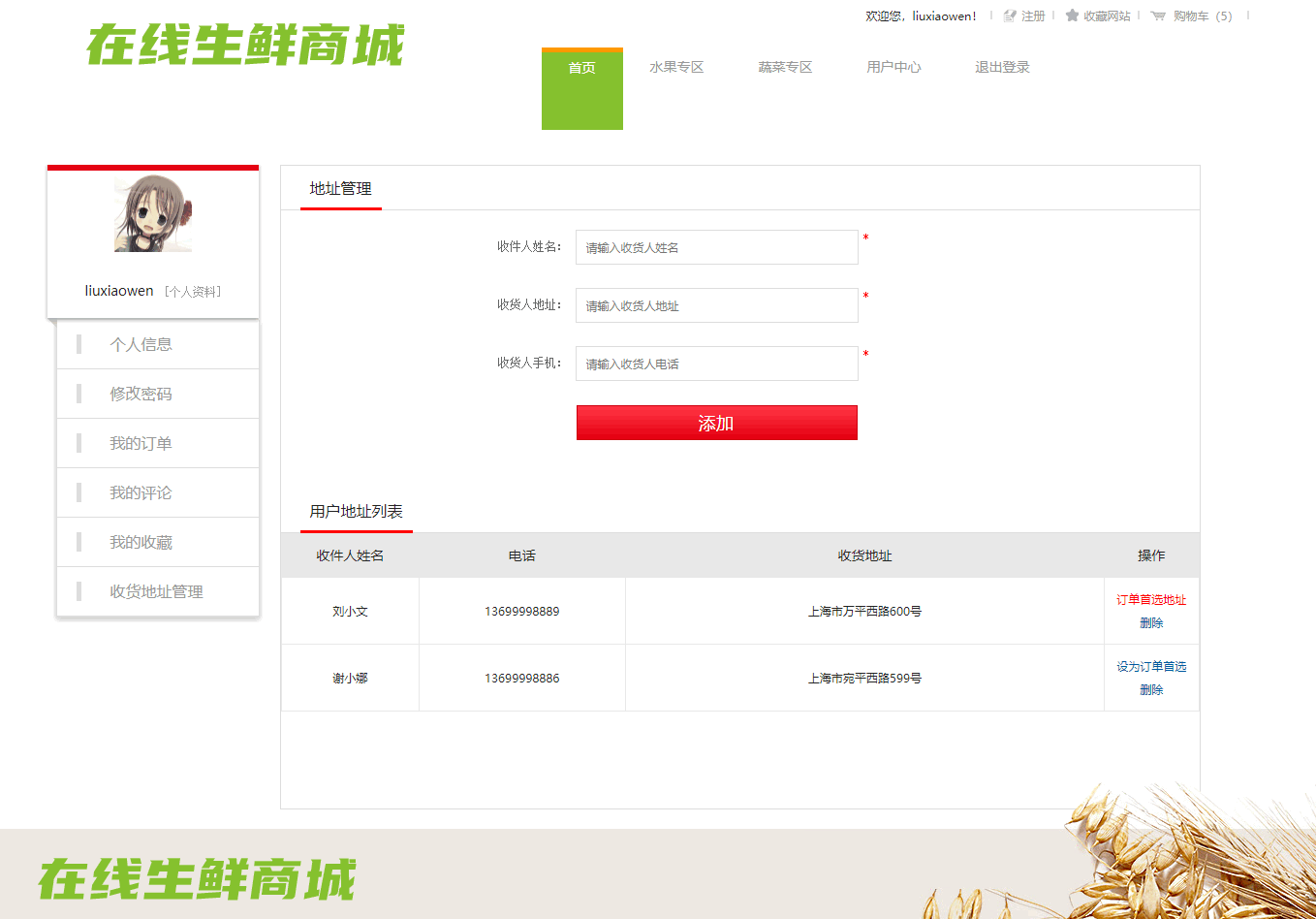Click the username liuxiaowen under avatar
The image size is (1316, 919).
(119, 291)
